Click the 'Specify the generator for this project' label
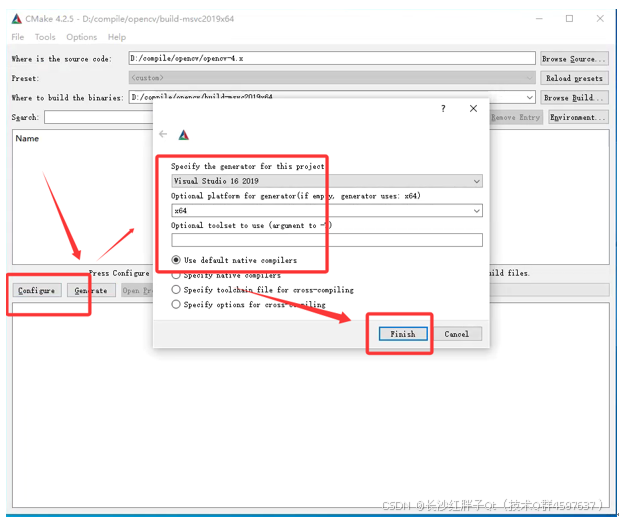Image resolution: width=619 pixels, height=517 pixels. click(248, 166)
